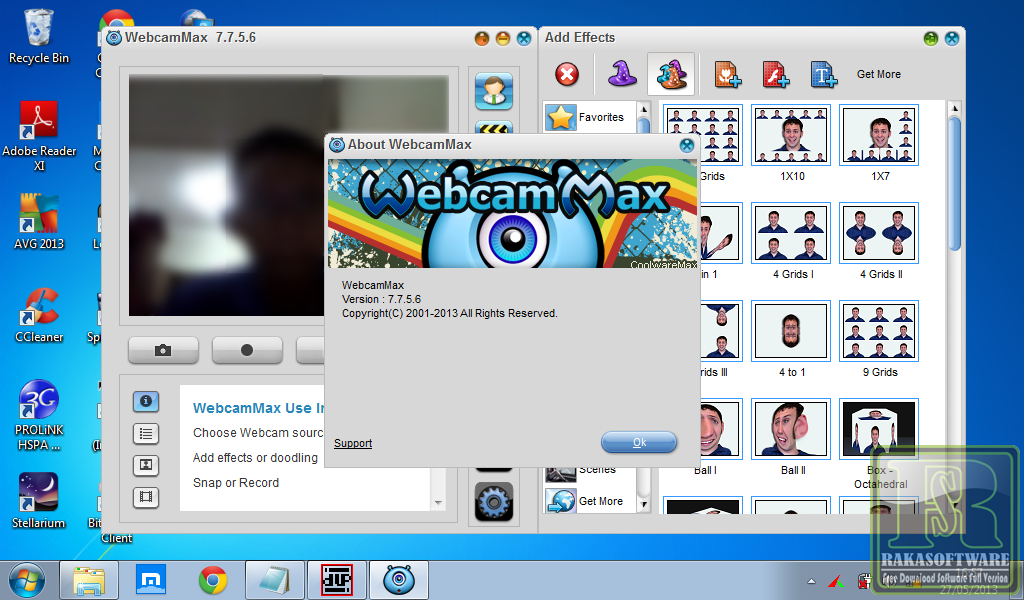Viewport: 1024px width, 600px height.
Task: Remove effects with red X icon
Action: pos(567,74)
